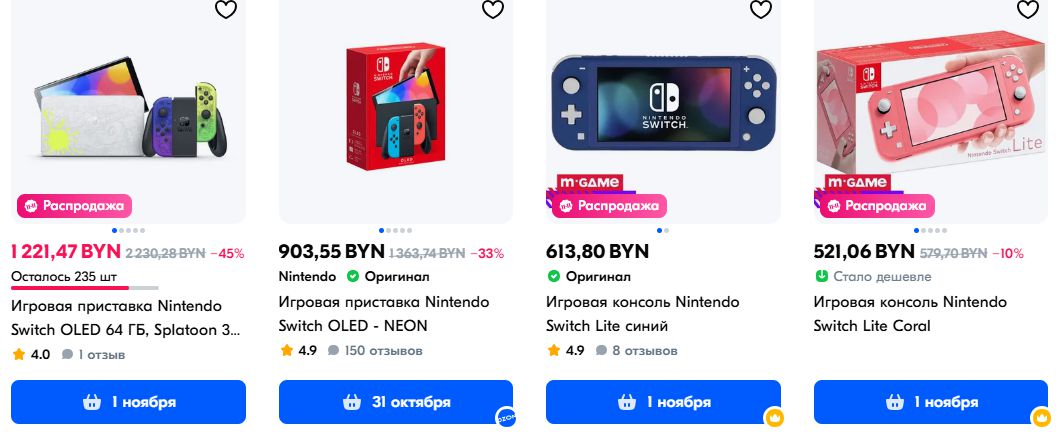Click the M-GAME badge on Coral Switch Lite

pos(856,182)
